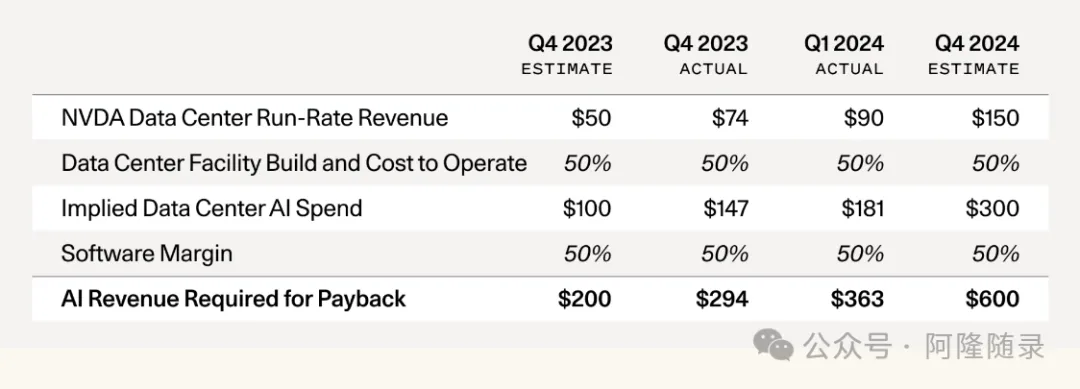Click the 公众号 阿隆随录 watermark text

(x=924, y=346)
